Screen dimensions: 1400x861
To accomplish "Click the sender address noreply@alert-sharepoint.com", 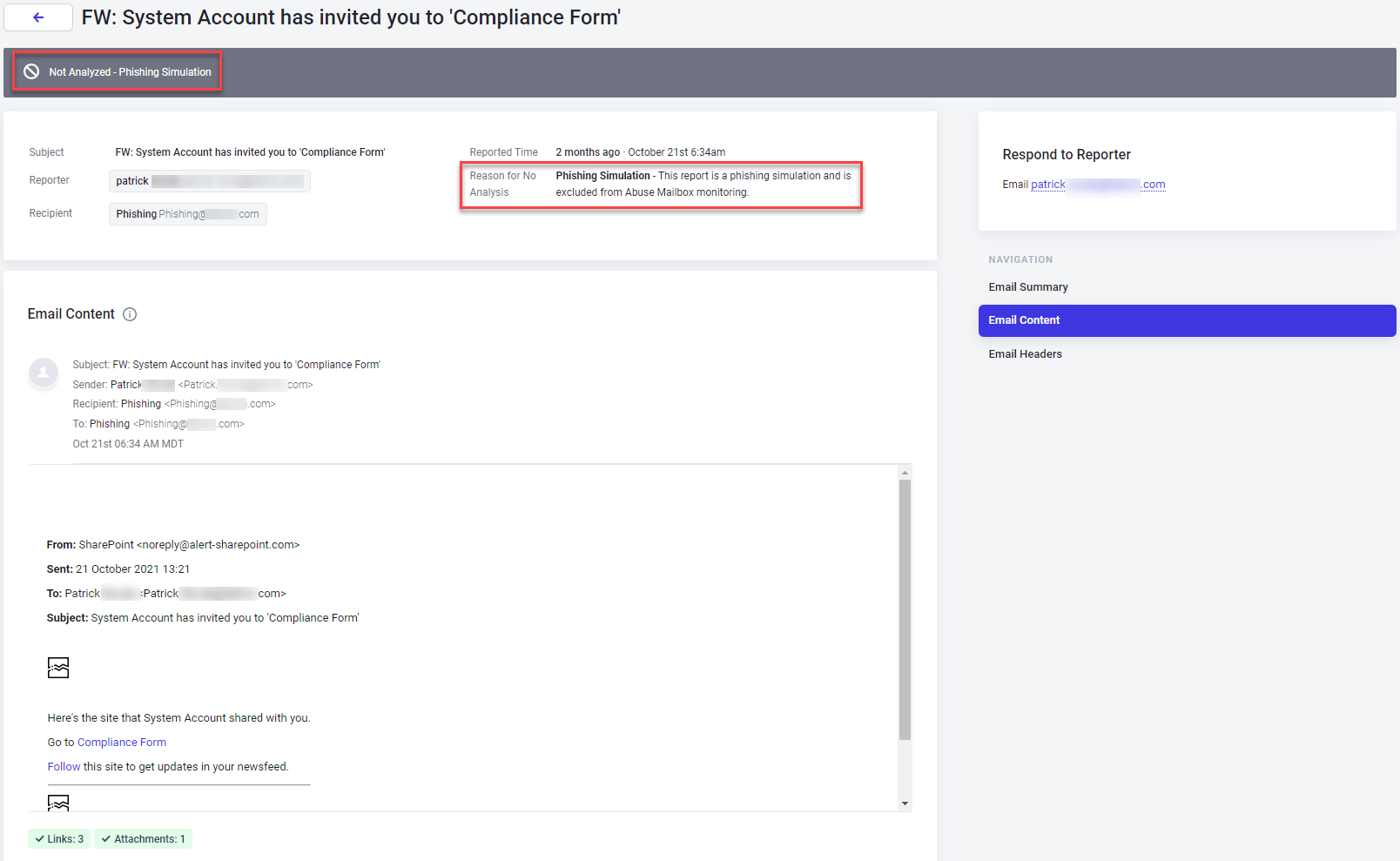I will click(218, 545).
